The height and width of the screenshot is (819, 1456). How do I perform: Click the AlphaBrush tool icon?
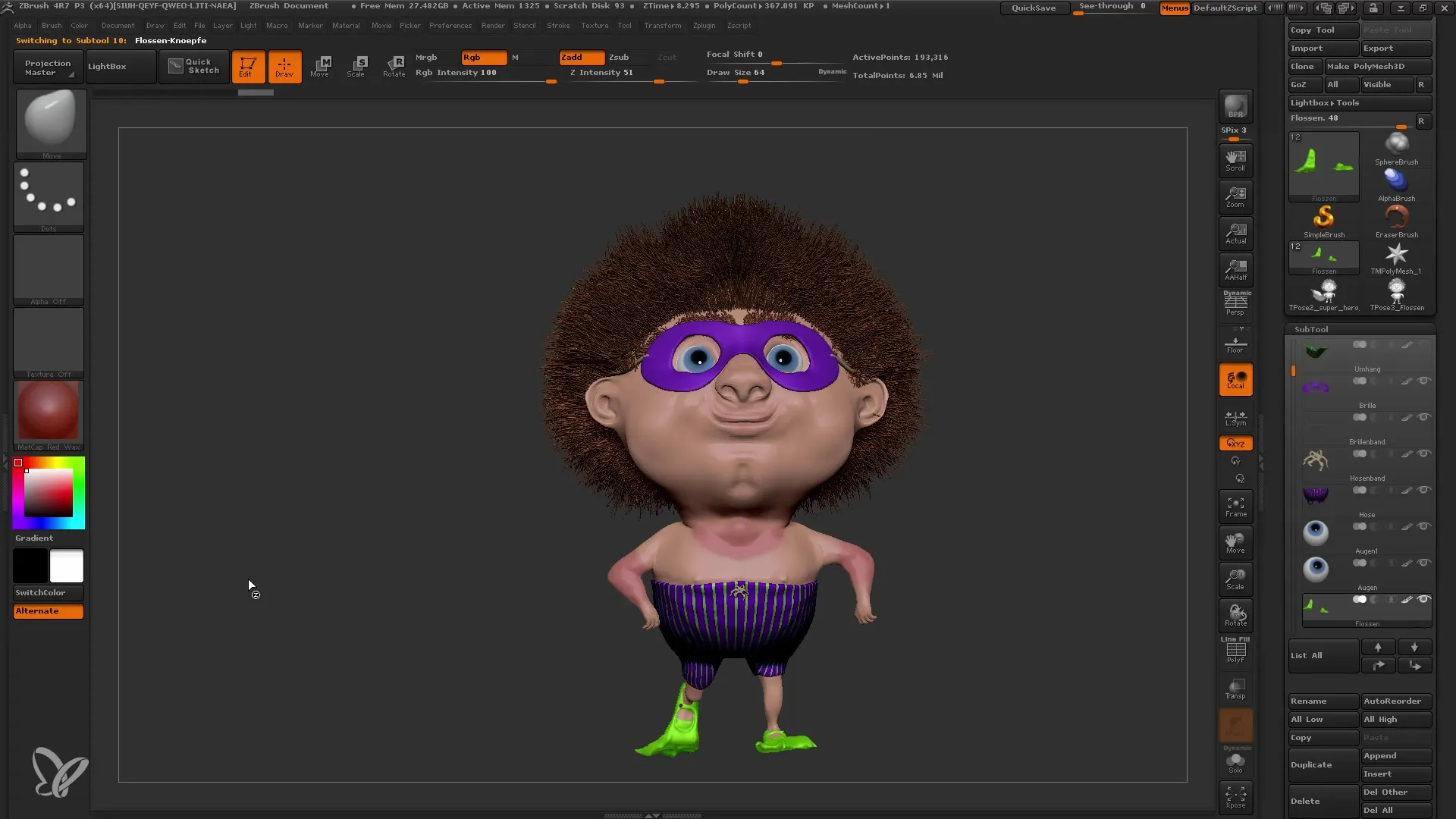pos(1395,180)
